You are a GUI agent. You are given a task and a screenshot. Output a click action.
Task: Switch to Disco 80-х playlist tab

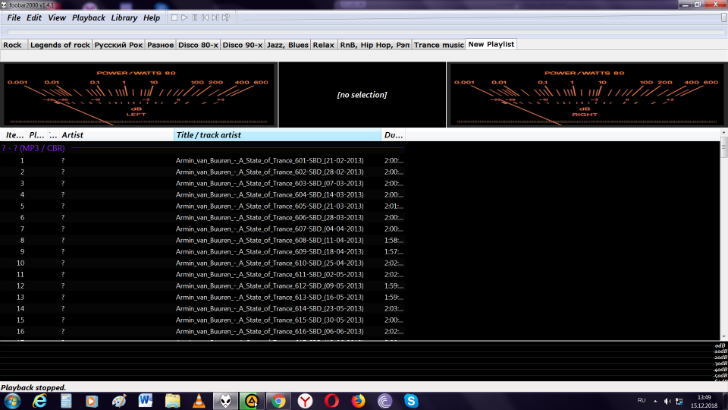198,45
